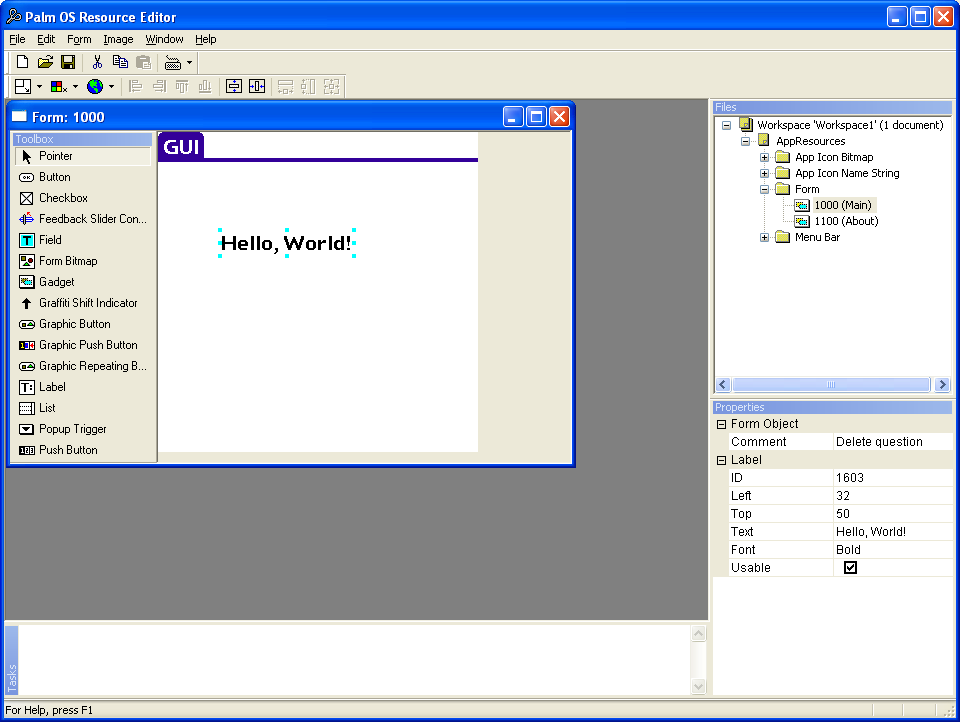Collapse the Form Object properties section
The width and height of the screenshot is (960, 722).
pos(721,424)
